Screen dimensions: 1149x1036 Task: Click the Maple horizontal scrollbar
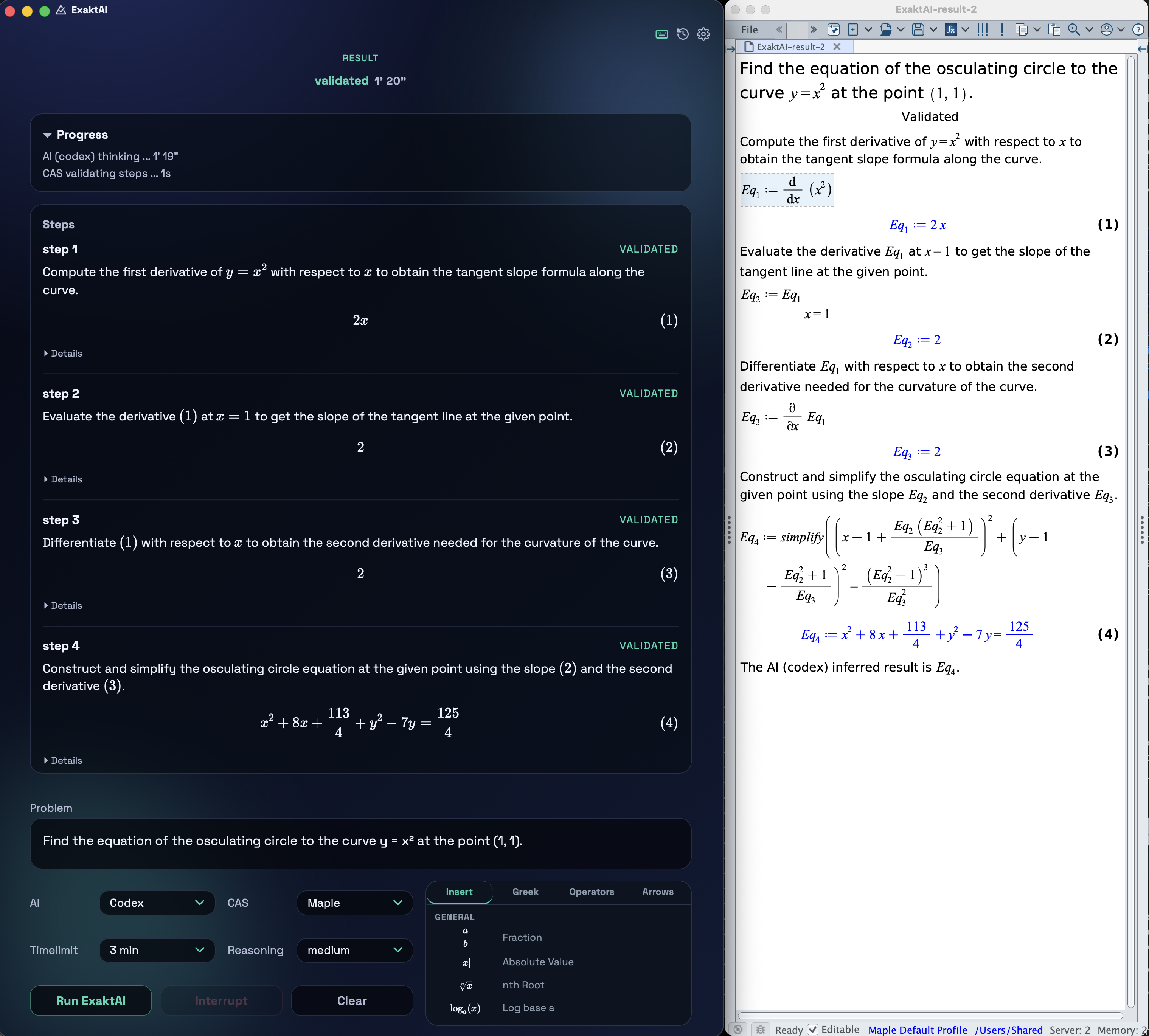pyautogui.click(x=930, y=1016)
